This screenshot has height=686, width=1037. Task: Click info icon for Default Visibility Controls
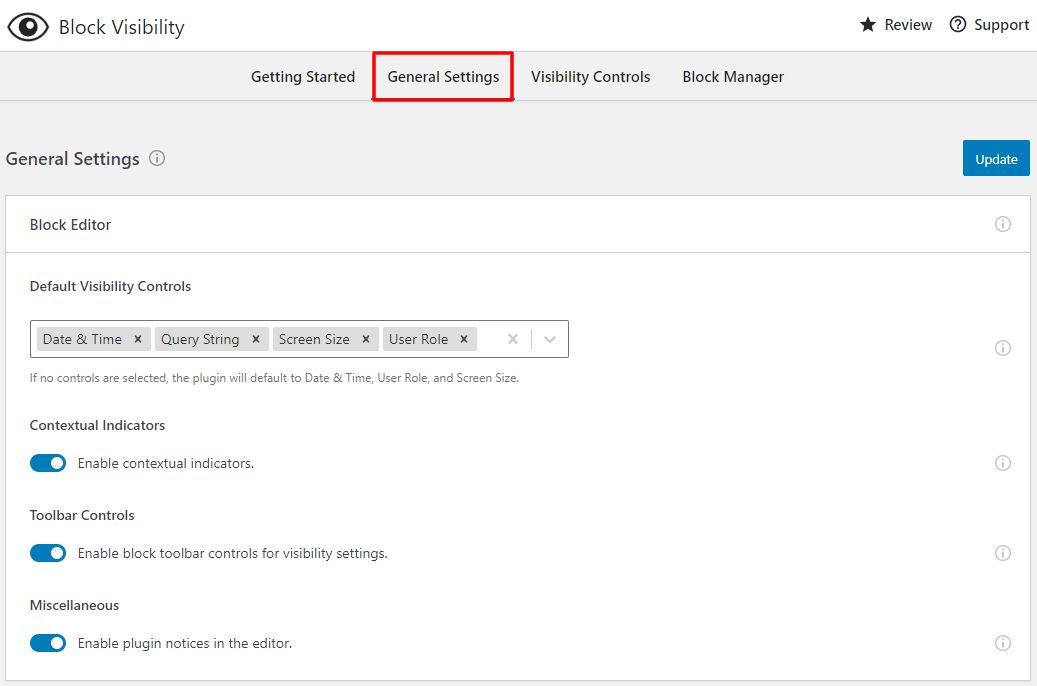(1003, 348)
